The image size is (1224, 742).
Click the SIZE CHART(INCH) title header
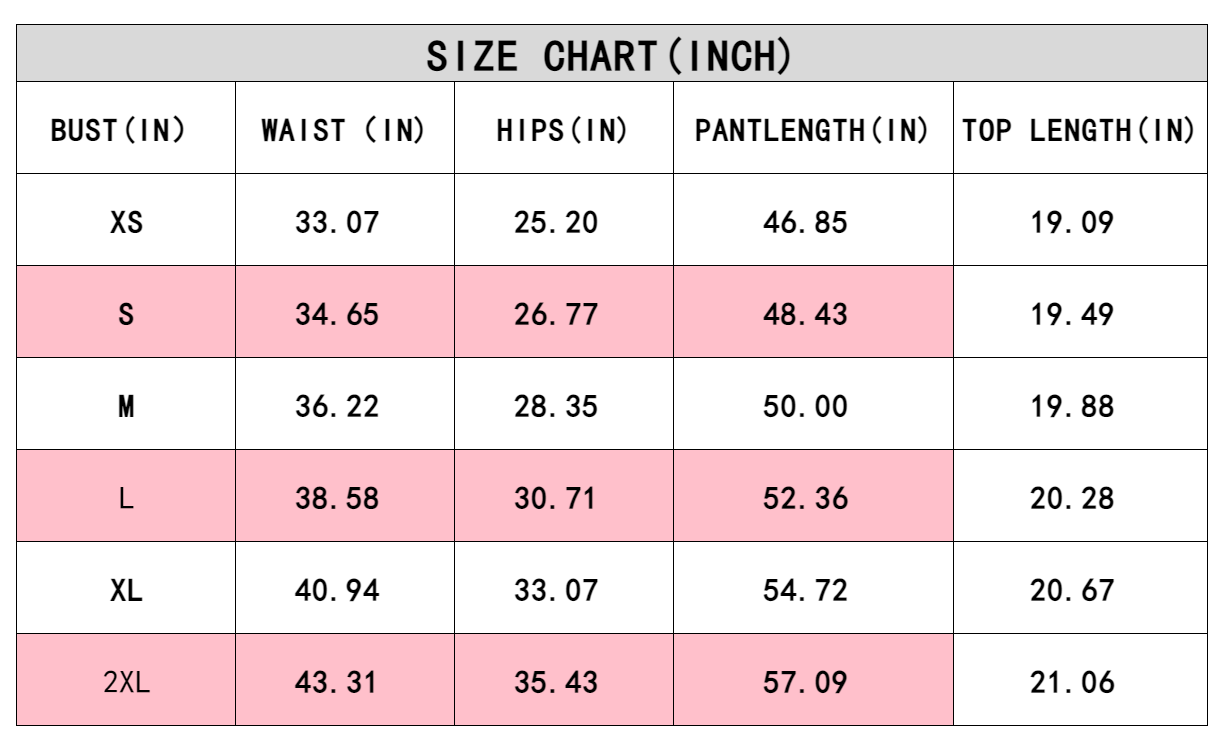[x=611, y=56]
